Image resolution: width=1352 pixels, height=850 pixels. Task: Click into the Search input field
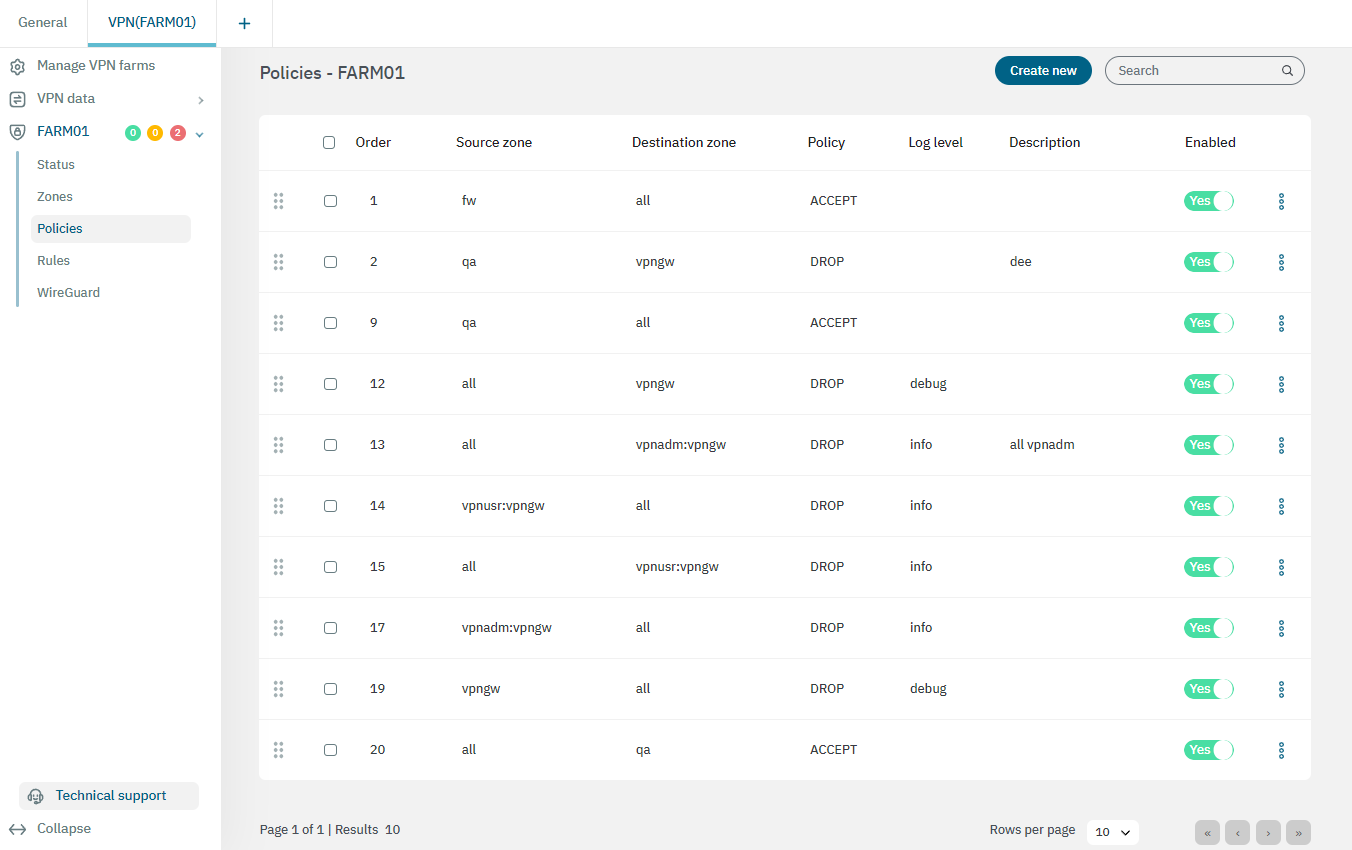(x=1195, y=71)
